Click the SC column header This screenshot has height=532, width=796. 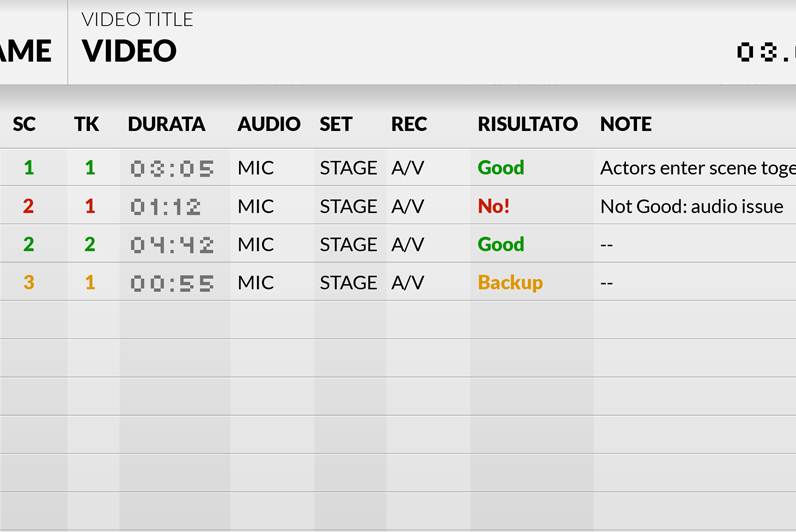point(24,125)
